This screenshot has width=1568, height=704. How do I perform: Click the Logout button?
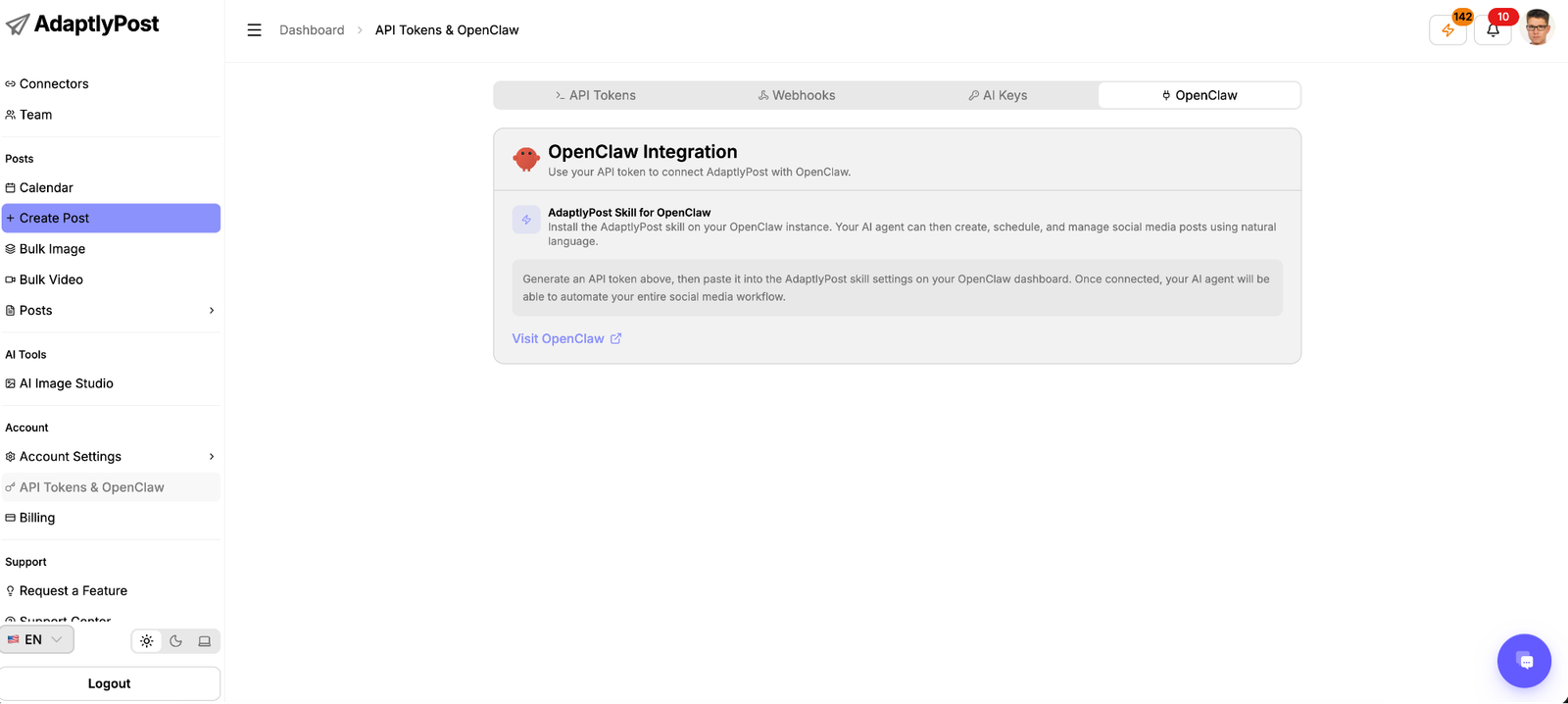[110, 683]
